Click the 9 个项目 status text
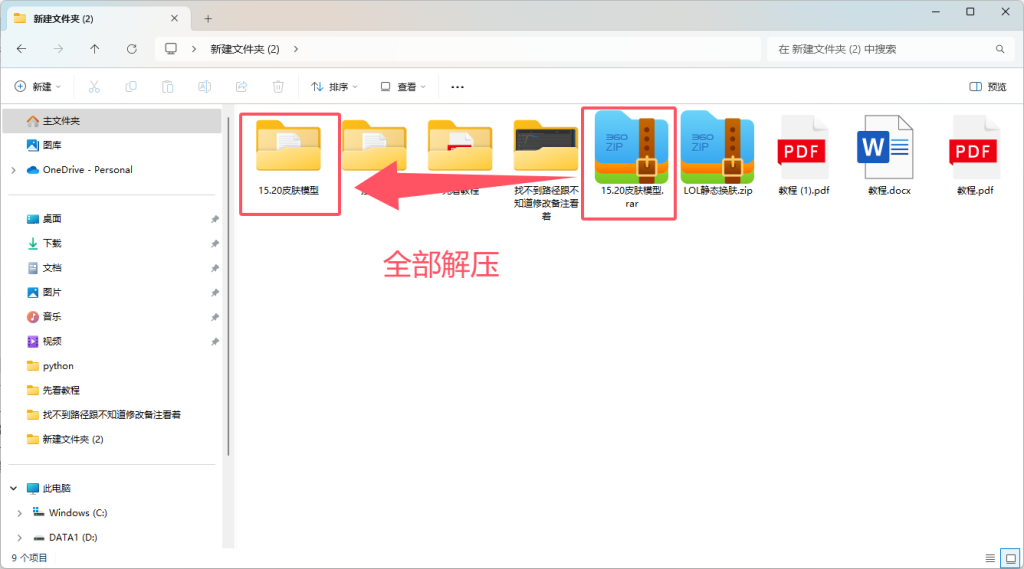Screen dimensions: 1024x569 coord(29,558)
